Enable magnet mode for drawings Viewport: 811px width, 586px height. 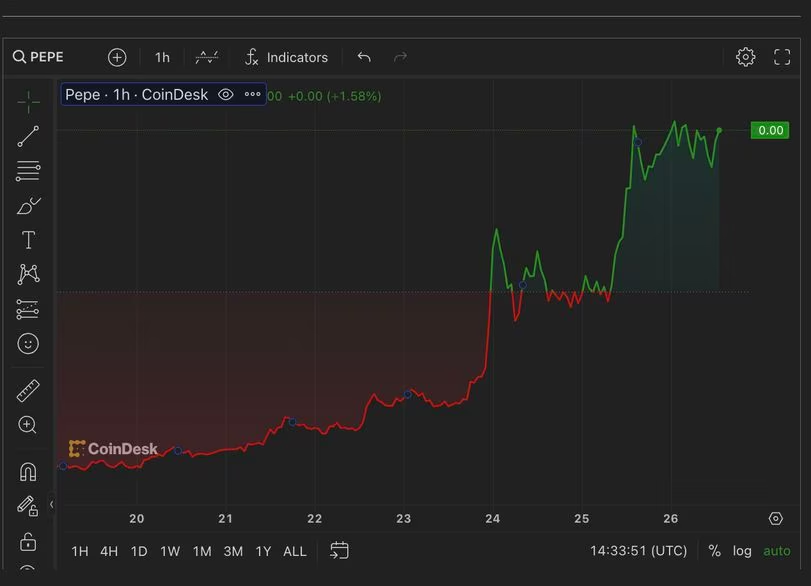[27, 470]
